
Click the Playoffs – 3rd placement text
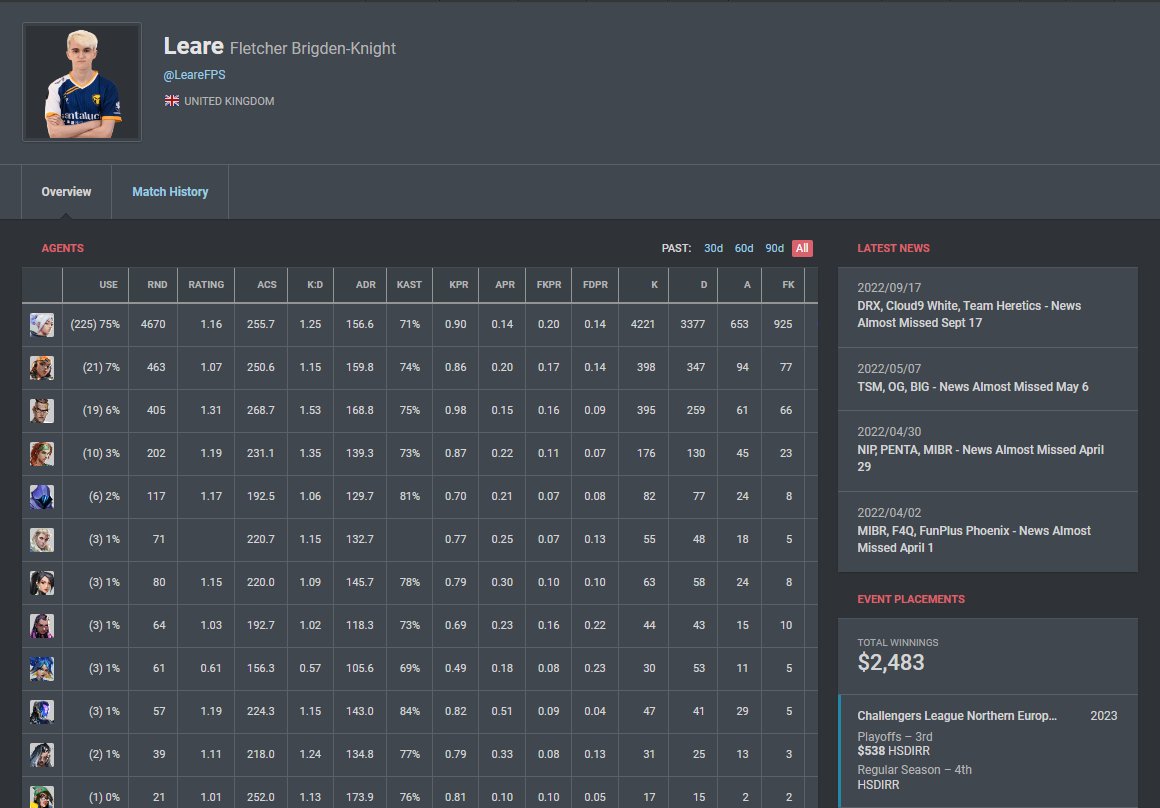[894, 737]
